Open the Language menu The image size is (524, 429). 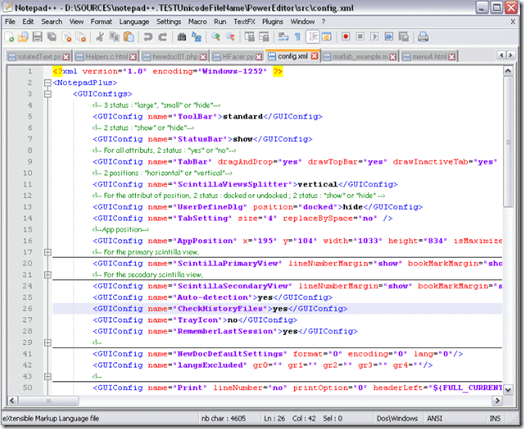134,22
